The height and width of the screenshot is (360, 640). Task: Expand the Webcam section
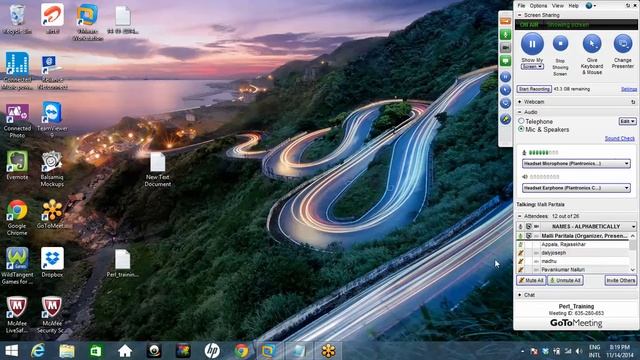(x=520, y=102)
